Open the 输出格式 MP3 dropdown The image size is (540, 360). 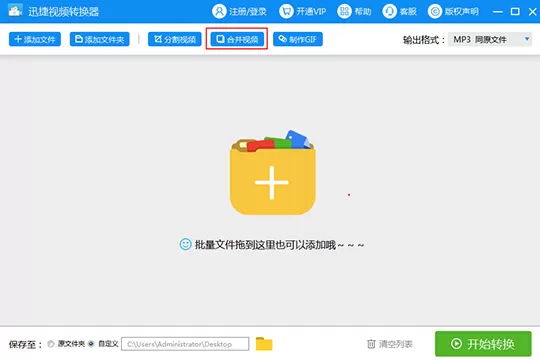[x=490, y=39]
